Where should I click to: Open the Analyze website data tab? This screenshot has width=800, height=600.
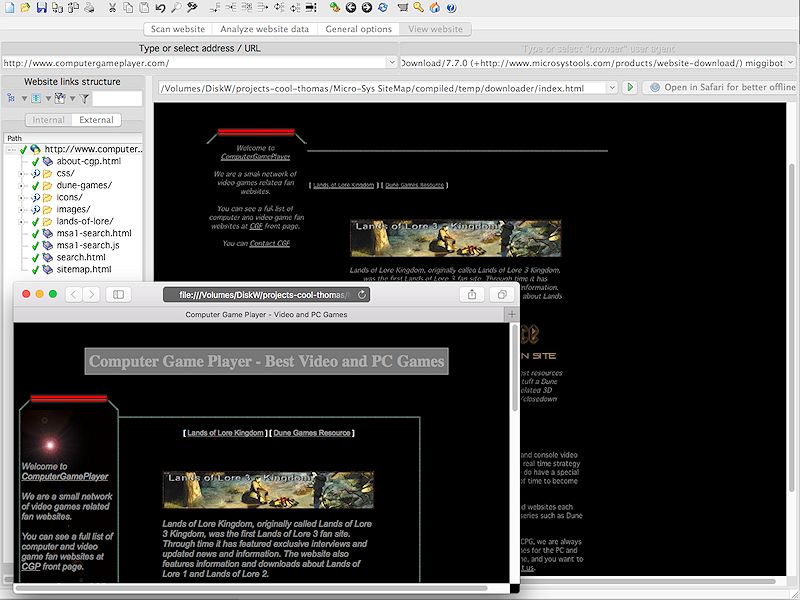265,29
